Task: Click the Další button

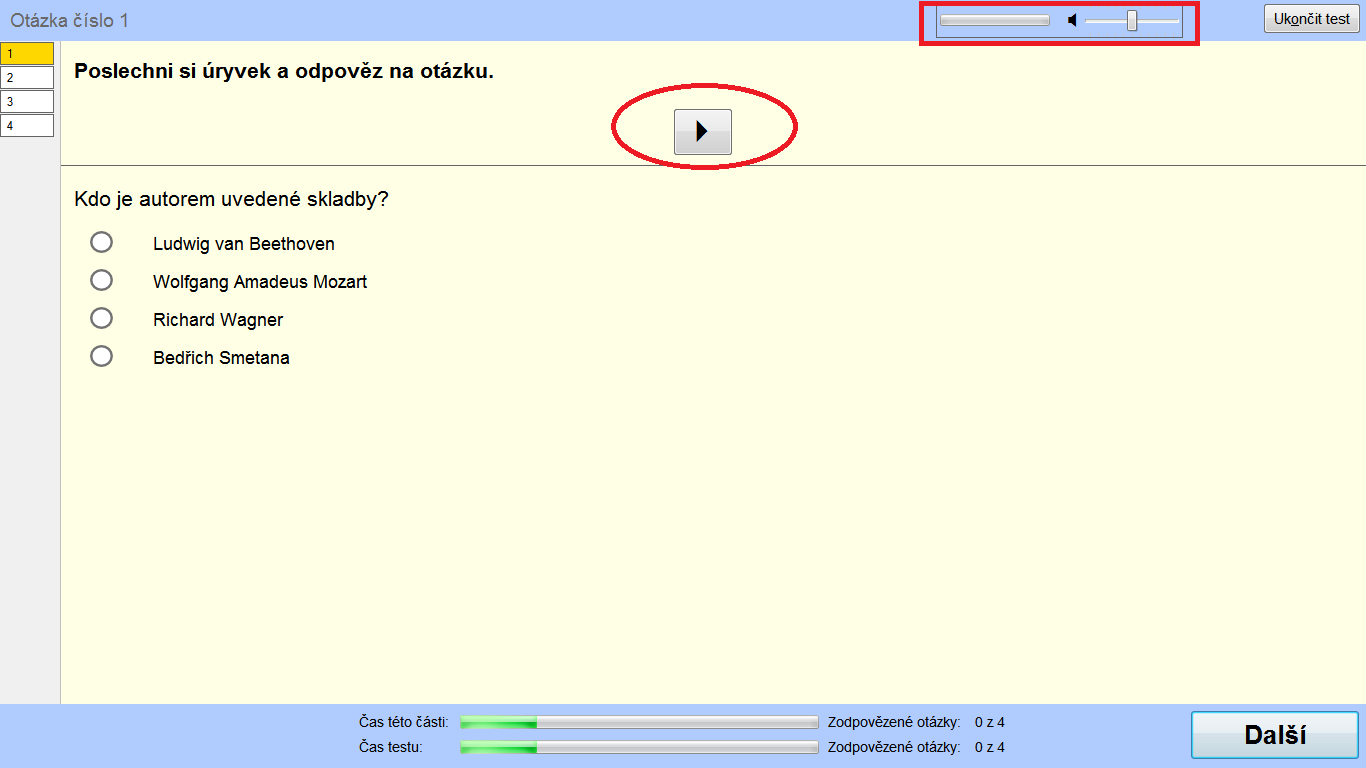Action: [1275, 735]
